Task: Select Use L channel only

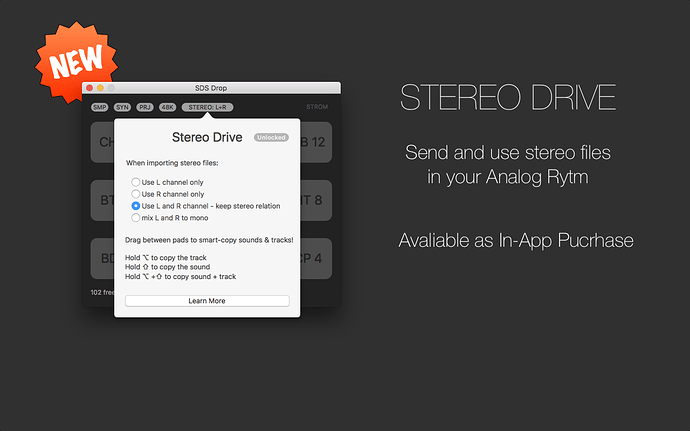Action: 167,182
